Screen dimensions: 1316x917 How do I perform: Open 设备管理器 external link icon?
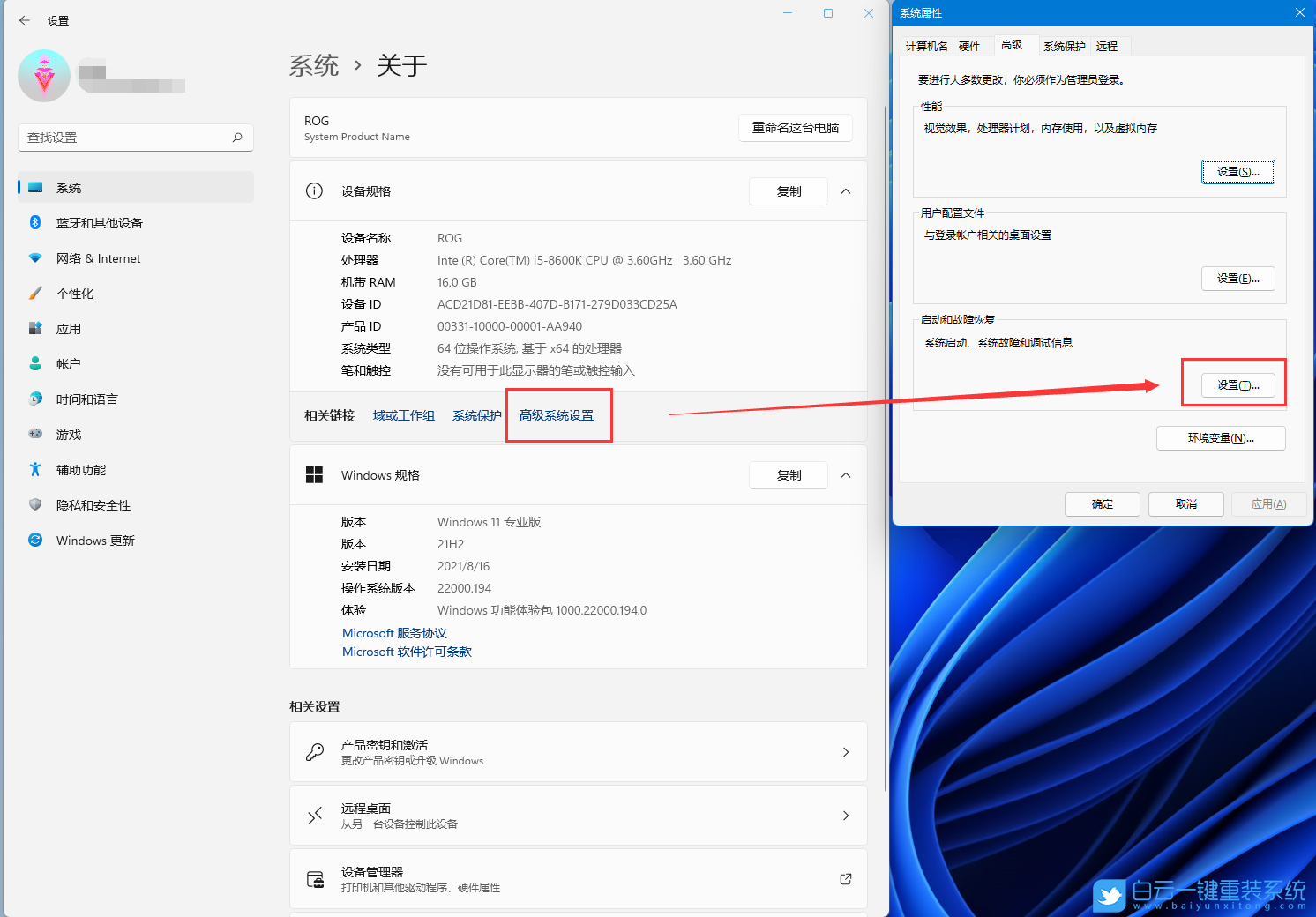[x=845, y=878]
